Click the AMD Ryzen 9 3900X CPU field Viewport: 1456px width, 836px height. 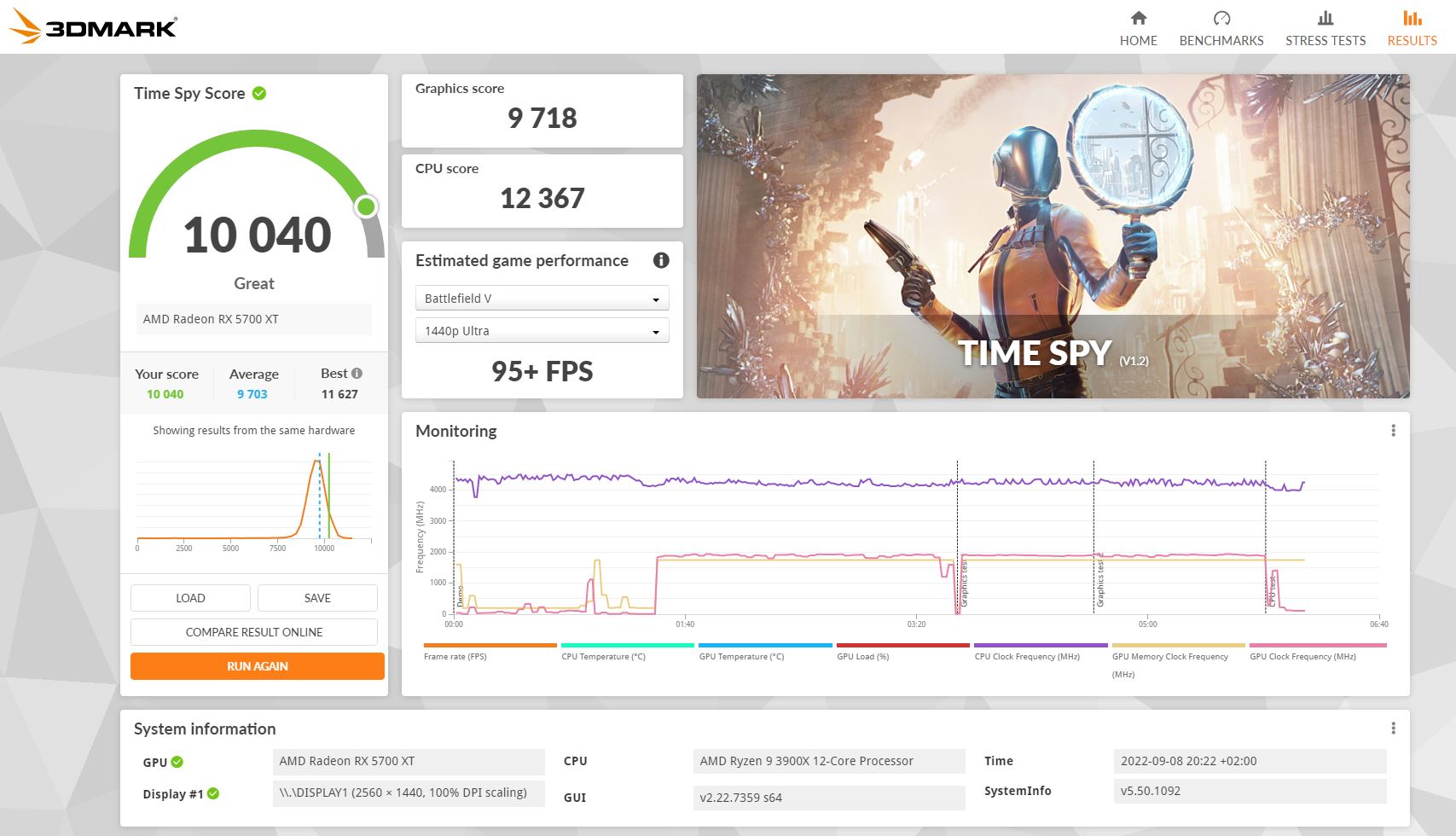tap(829, 761)
